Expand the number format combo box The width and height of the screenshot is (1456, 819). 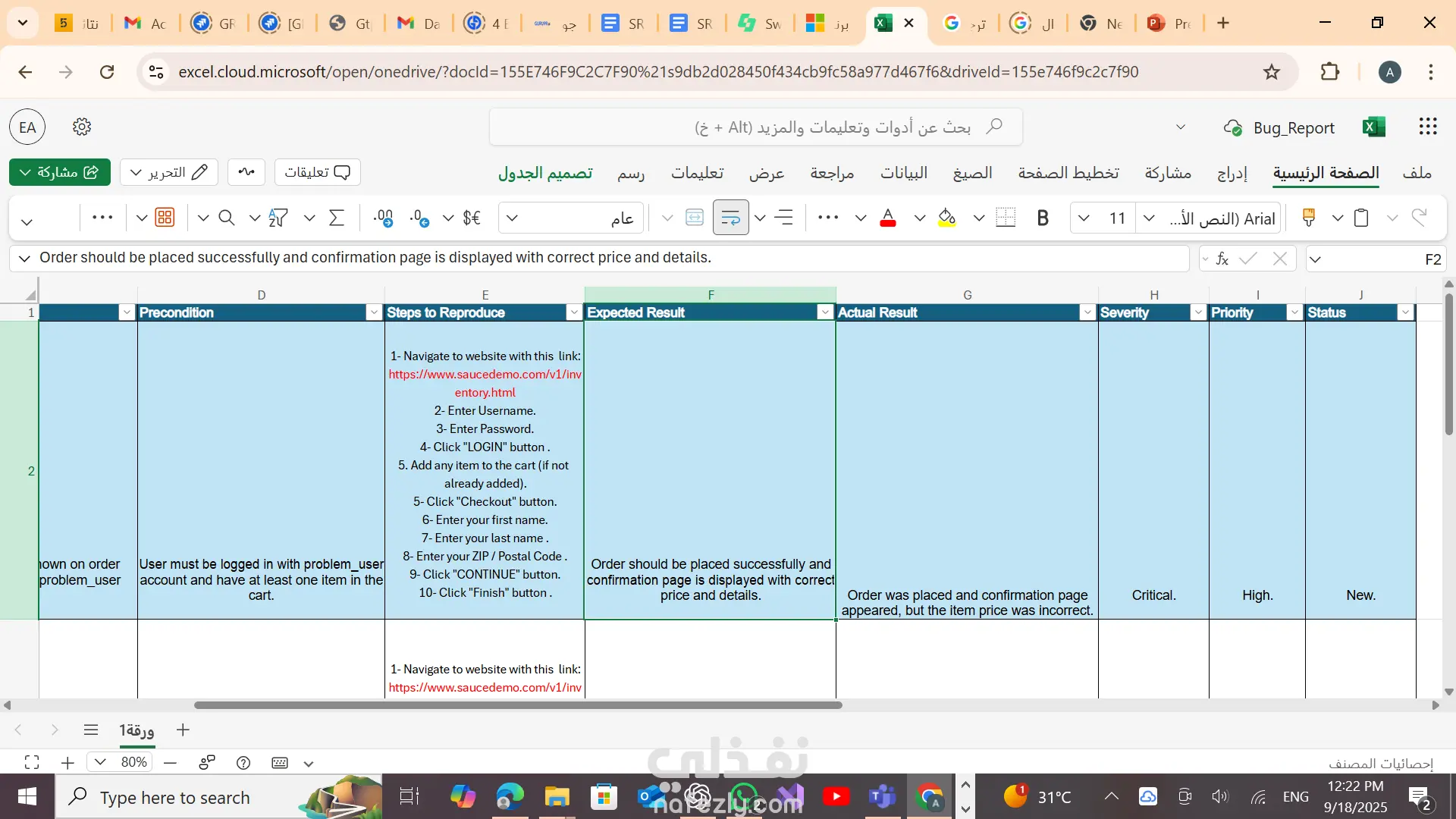coord(512,218)
